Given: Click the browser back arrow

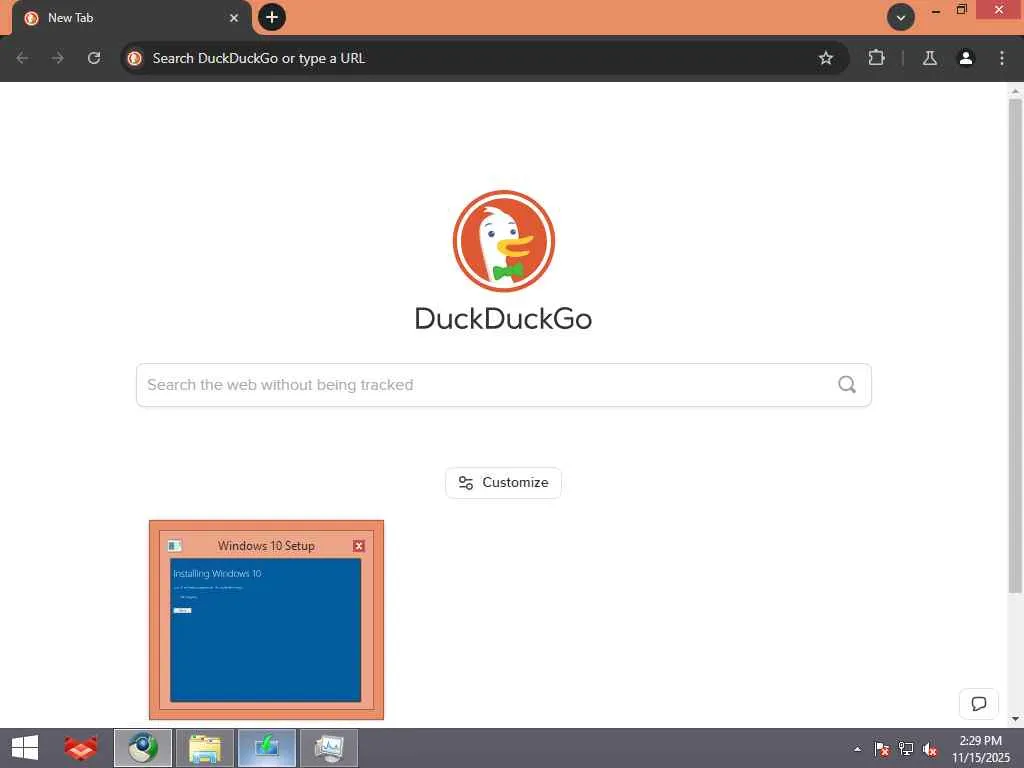Looking at the screenshot, I should [22, 58].
